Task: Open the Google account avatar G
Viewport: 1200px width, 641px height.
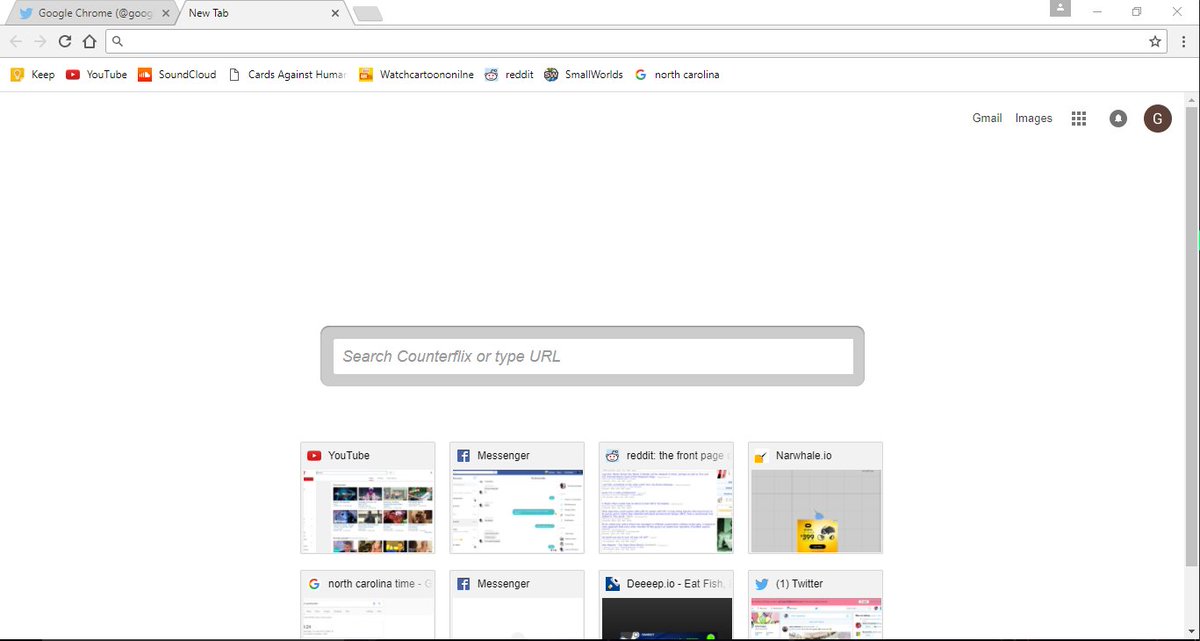Action: [1157, 118]
